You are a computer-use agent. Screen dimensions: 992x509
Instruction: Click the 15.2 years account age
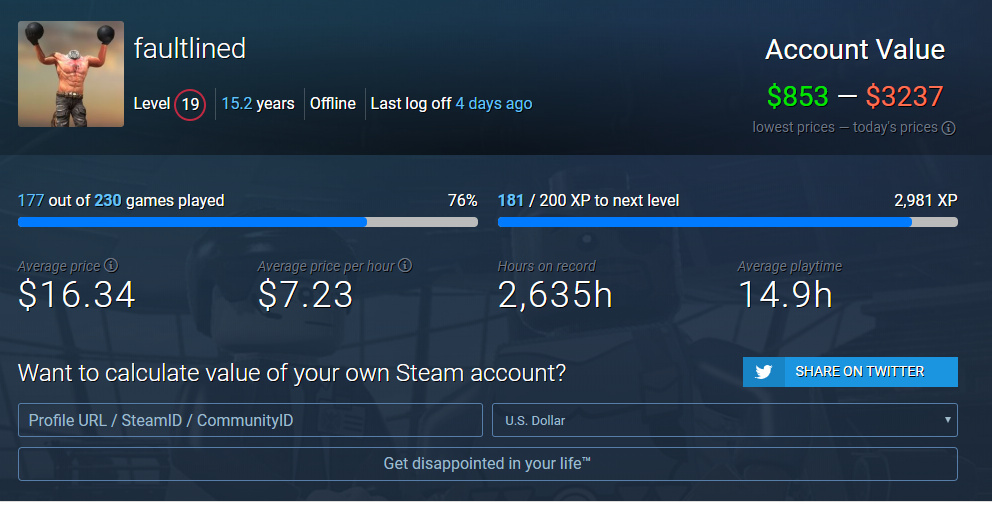click(x=258, y=104)
